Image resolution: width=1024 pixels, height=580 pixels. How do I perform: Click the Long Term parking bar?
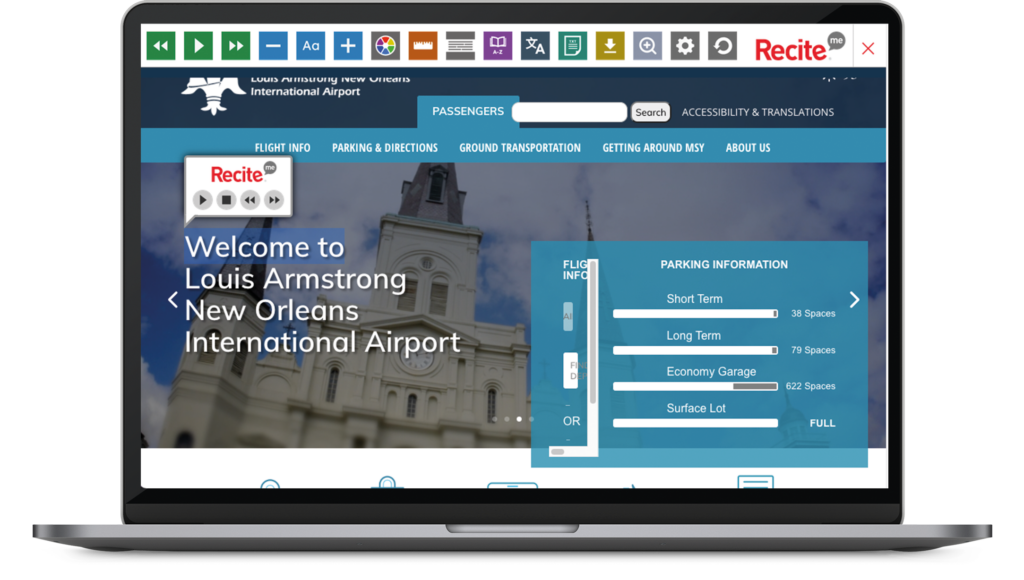pyautogui.click(x=696, y=351)
